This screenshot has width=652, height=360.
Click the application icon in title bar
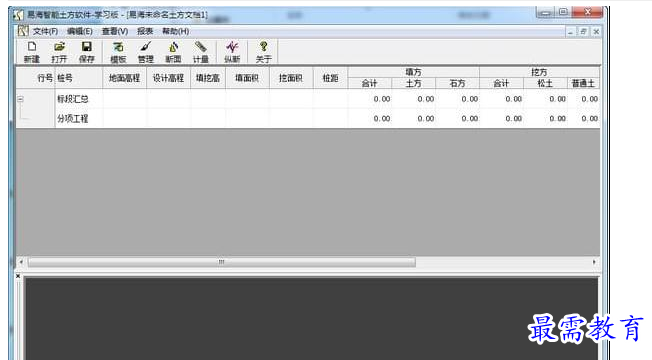18,15
